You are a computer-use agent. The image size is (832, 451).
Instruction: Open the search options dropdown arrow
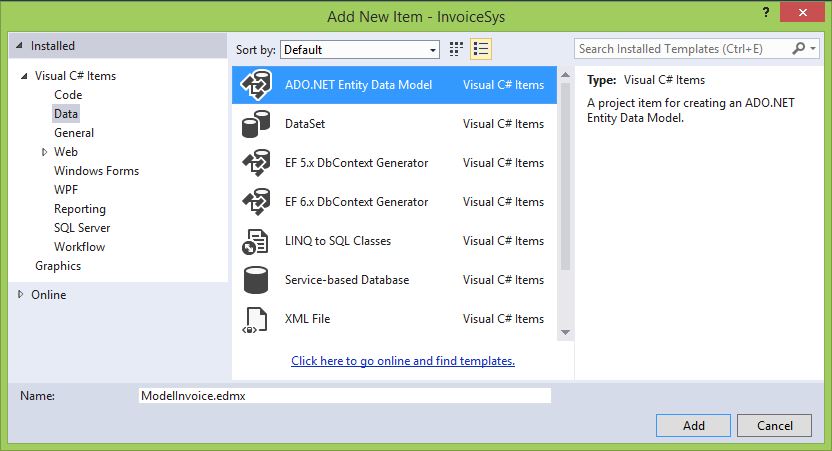(812, 49)
